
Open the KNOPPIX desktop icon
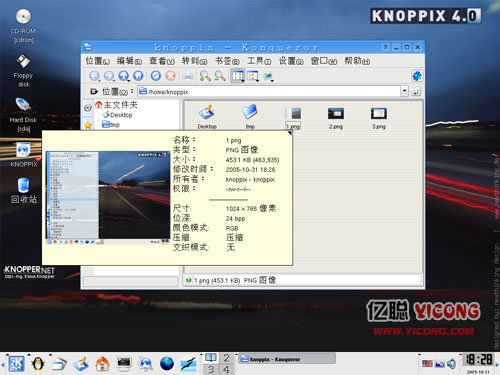23,155
